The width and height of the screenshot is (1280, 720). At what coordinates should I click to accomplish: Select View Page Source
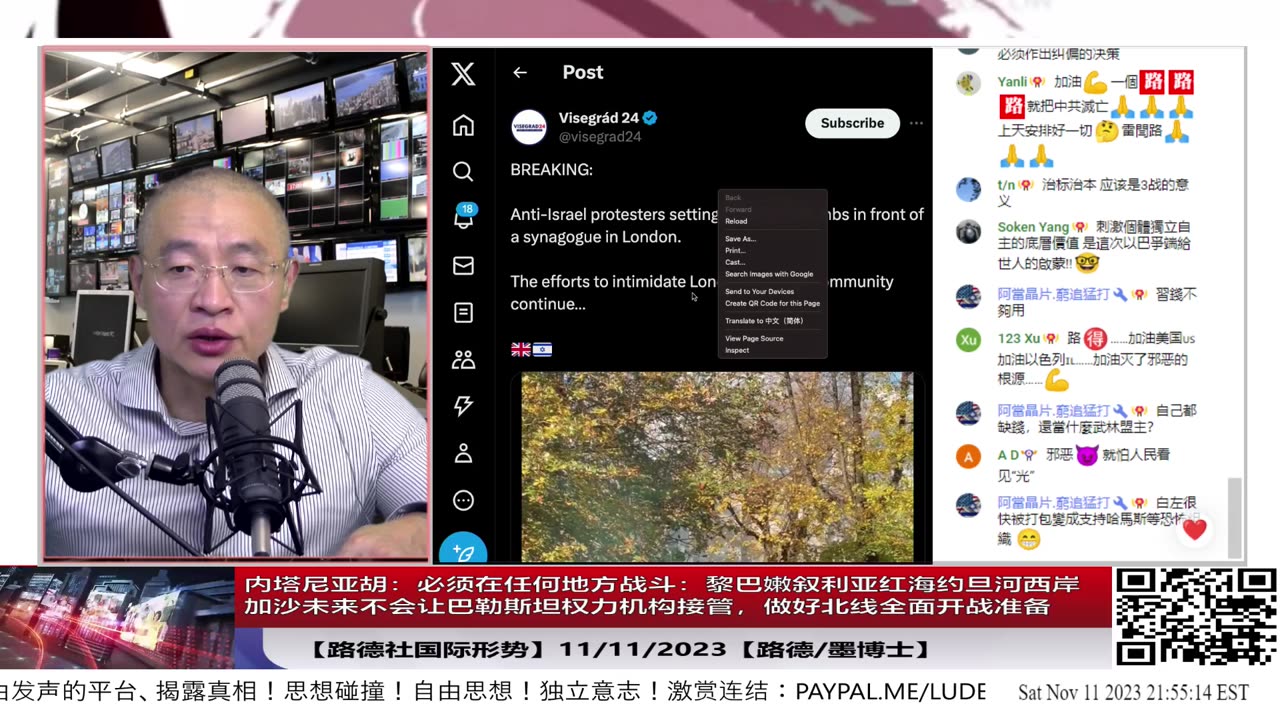pos(754,339)
